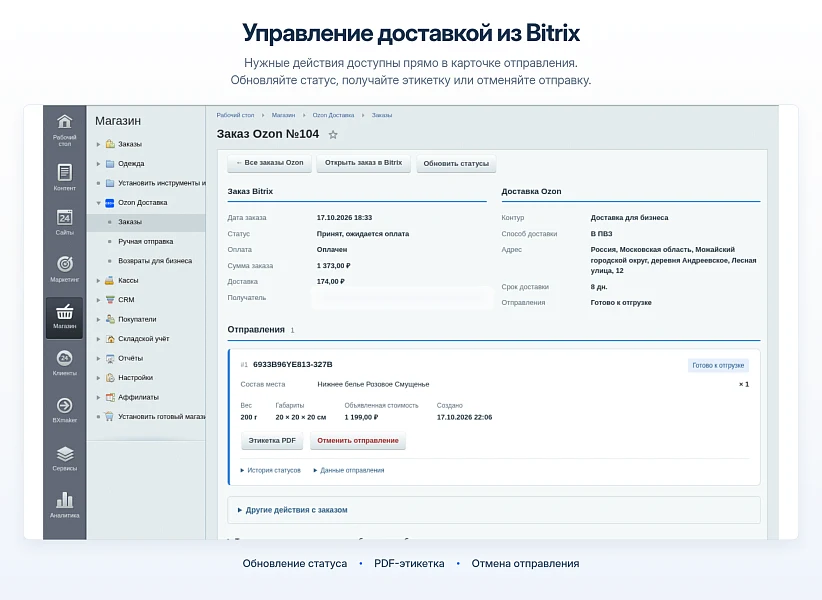Open the BXmaker arrow icon
The height and width of the screenshot is (600, 822).
tap(64, 405)
